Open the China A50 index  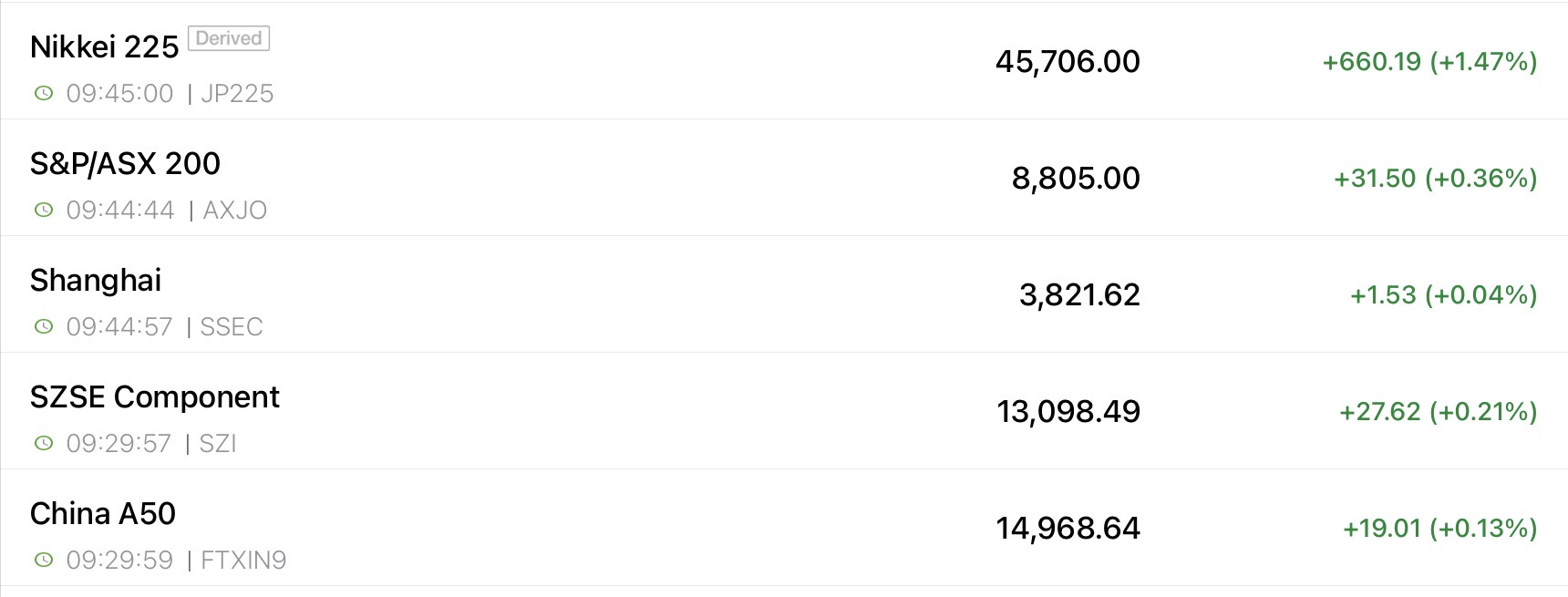(103, 514)
